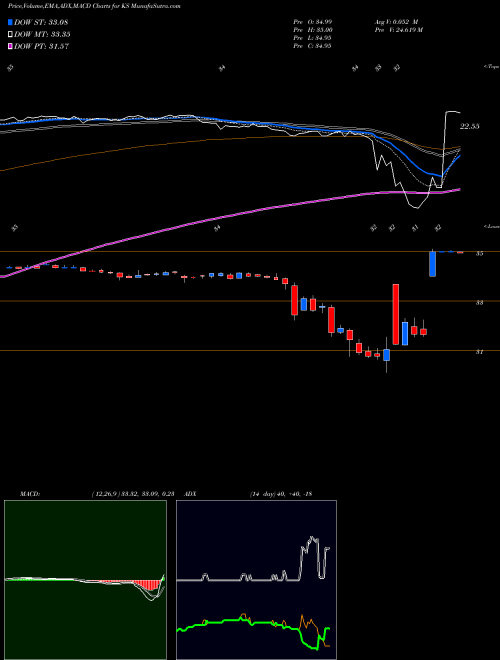Click the 33 price axis label

coord(479,303)
